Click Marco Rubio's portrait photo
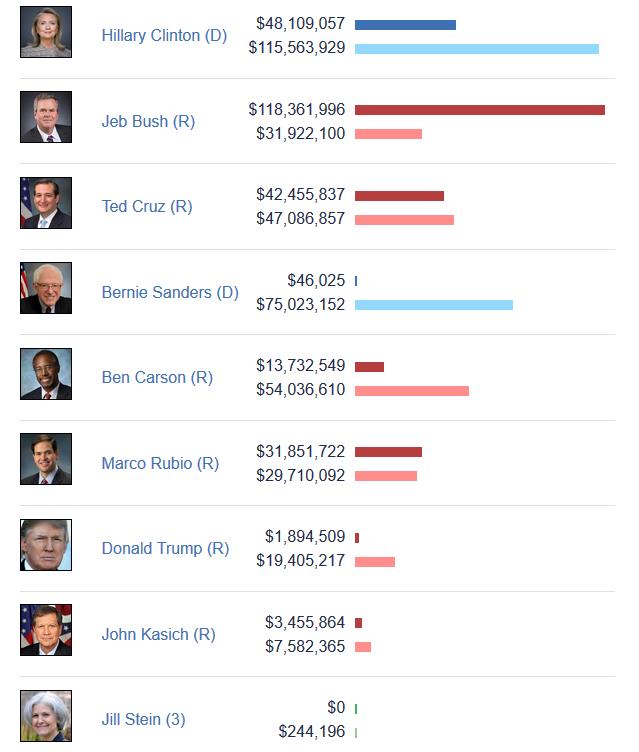The height and width of the screenshot is (752, 639). pos(46,459)
